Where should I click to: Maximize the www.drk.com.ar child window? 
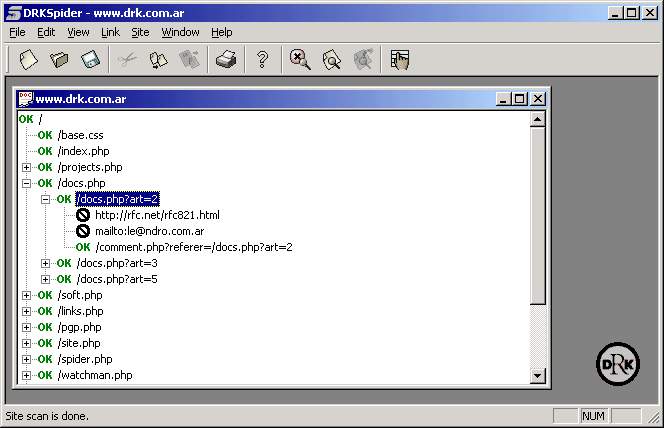coord(519,99)
